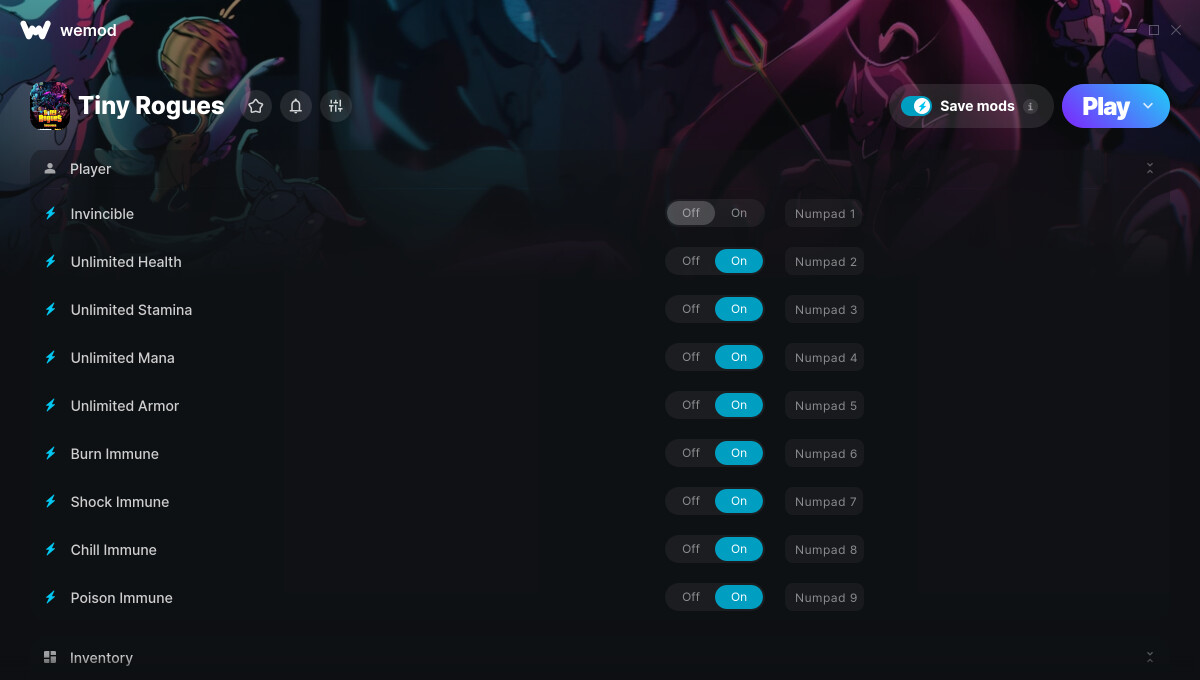Switch Poison Immune to Off
1200x680 pixels.
point(691,597)
